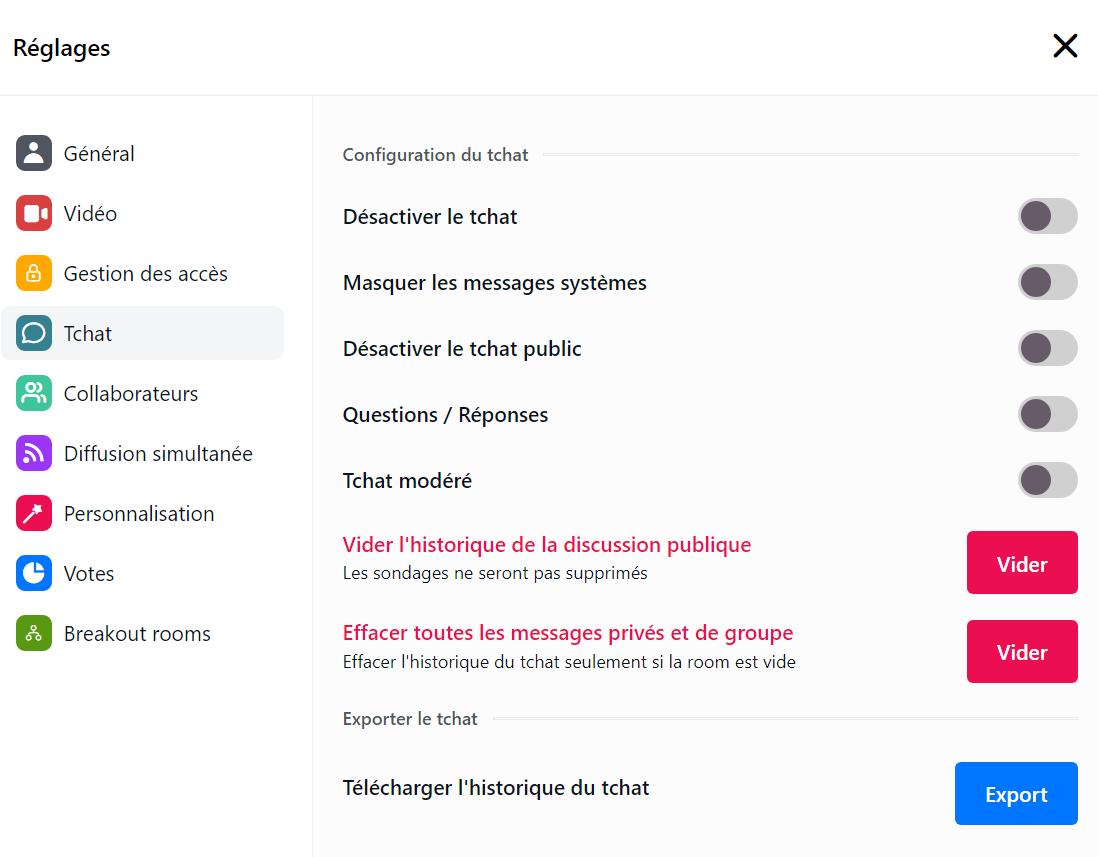Enable the Questions / Réponses switch
This screenshot has height=857, width=1098.
click(x=1047, y=414)
